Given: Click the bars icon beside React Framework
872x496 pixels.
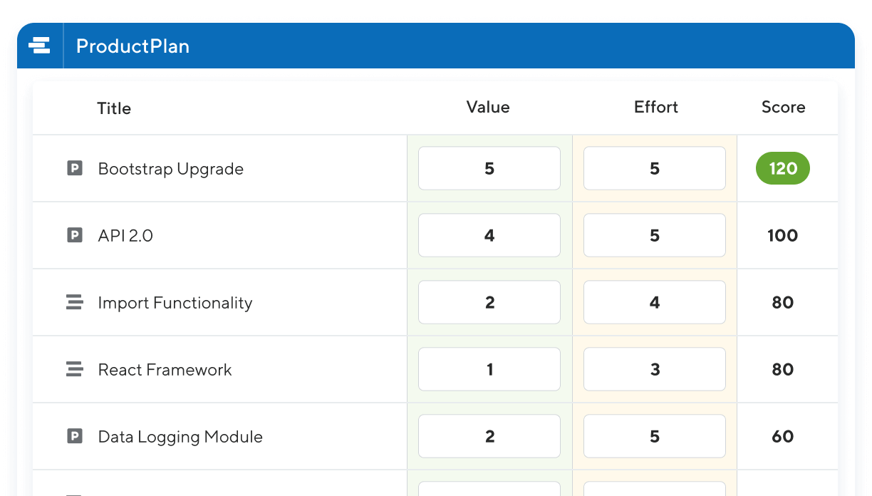Looking at the screenshot, I should coord(74,369).
